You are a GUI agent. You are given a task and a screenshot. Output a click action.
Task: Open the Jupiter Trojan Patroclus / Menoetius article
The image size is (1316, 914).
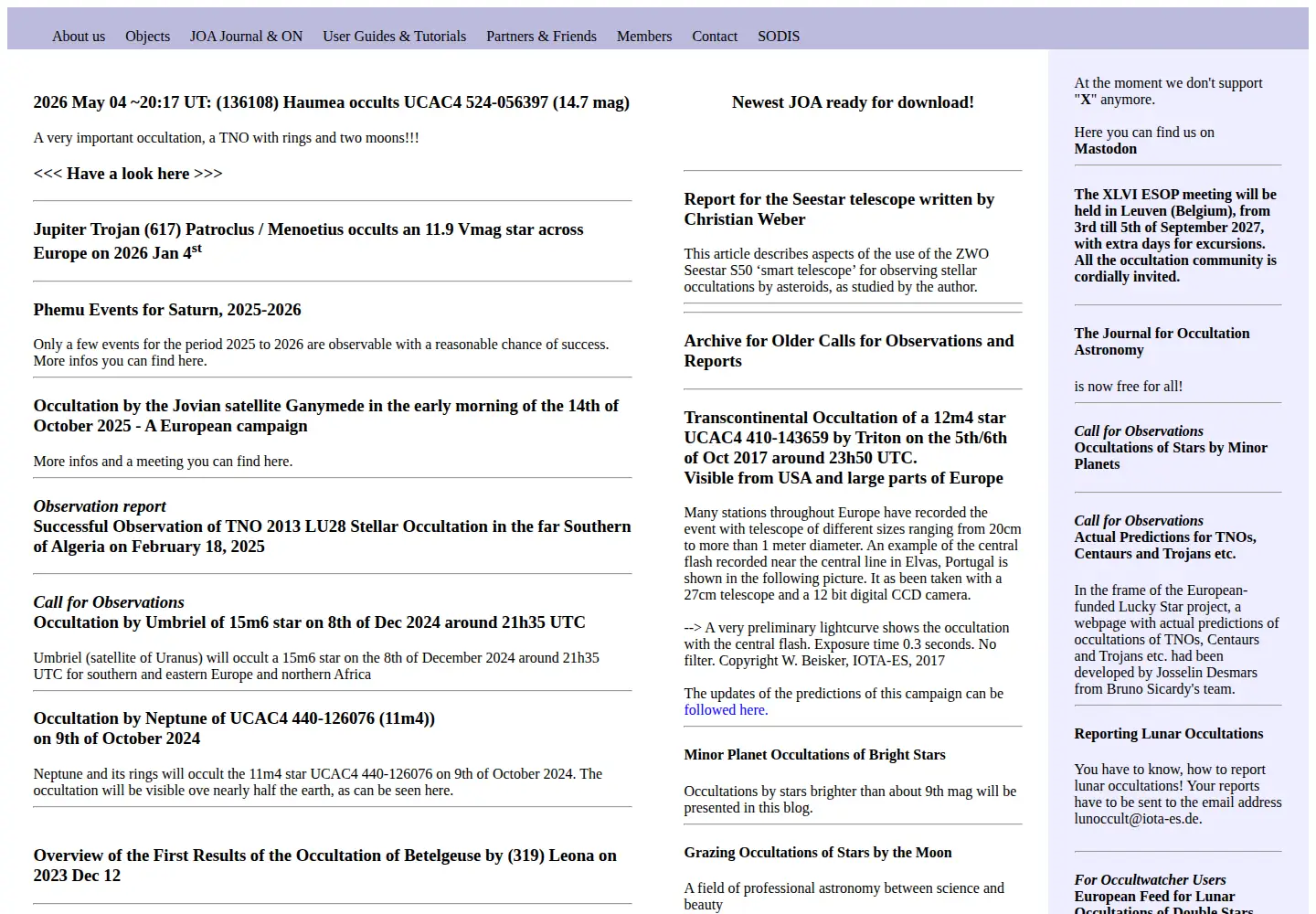coord(308,240)
